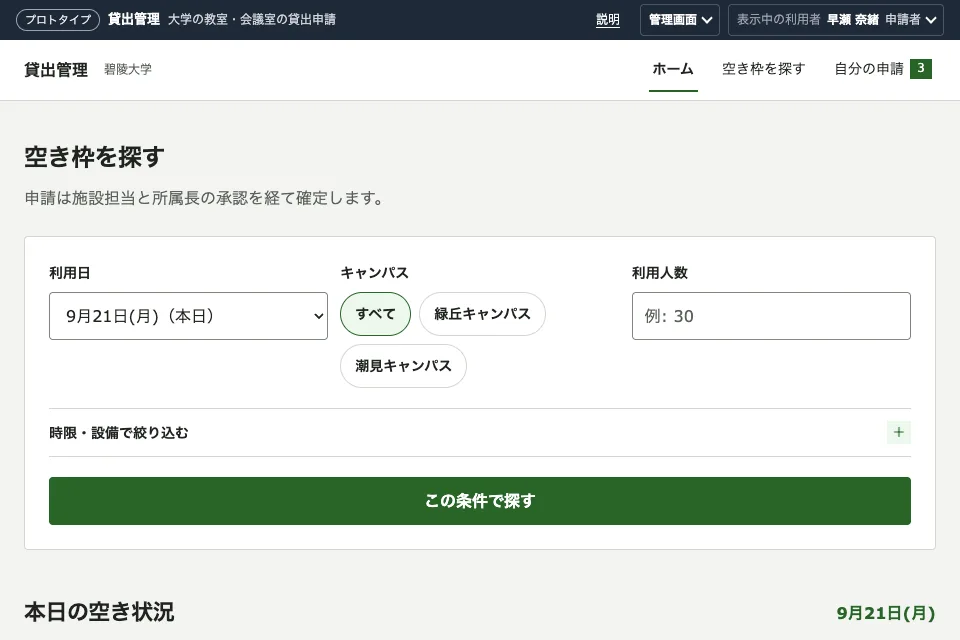Select the すべて campus chip
This screenshot has height=640, width=960.
click(375, 314)
